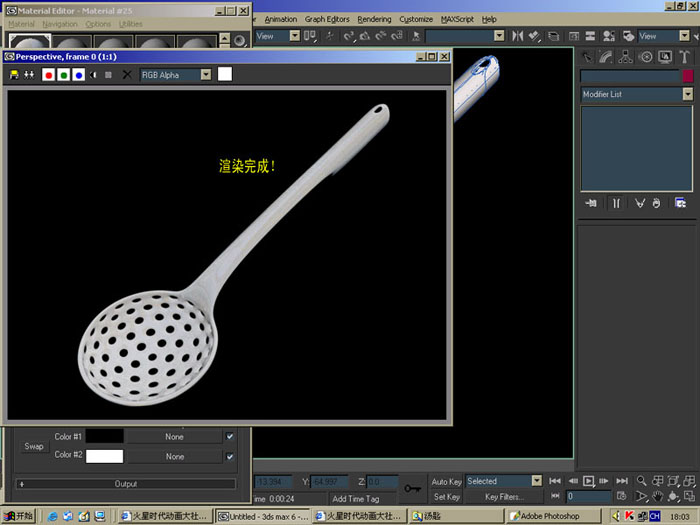The image size is (700, 525).
Task: Clear the rendered frame with X
Action: [x=127, y=75]
